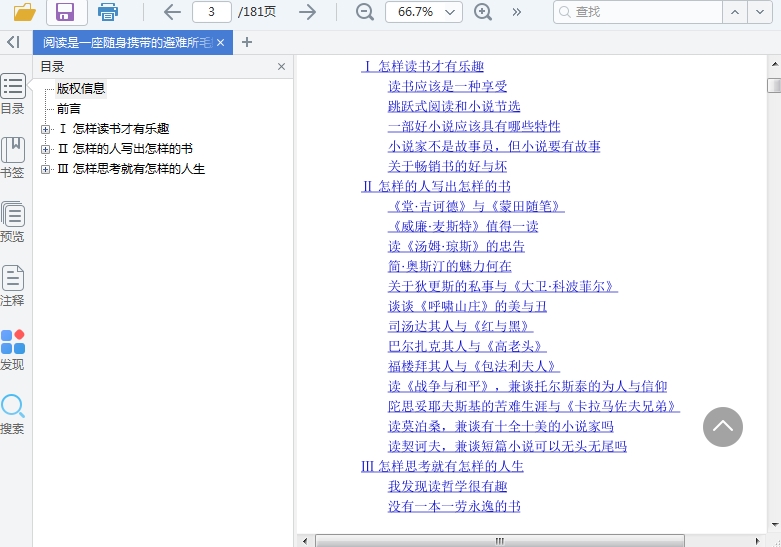The width and height of the screenshot is (781, 547).
Task: Open link 读莫泊桑，兼谈有十全十美的小说家吗
Action: pyautogui.click(x=501, y=426)
